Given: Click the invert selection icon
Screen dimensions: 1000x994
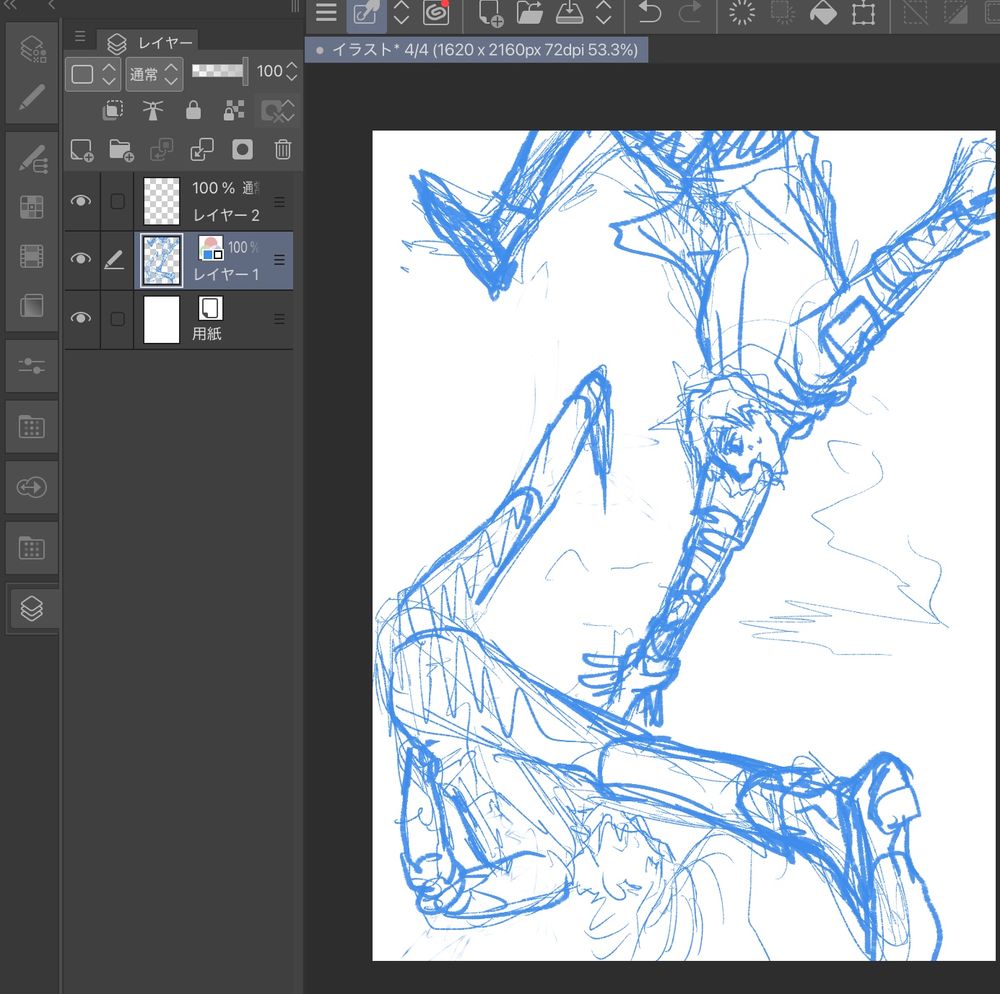Looking at the screenshot, I should point(955,12).
